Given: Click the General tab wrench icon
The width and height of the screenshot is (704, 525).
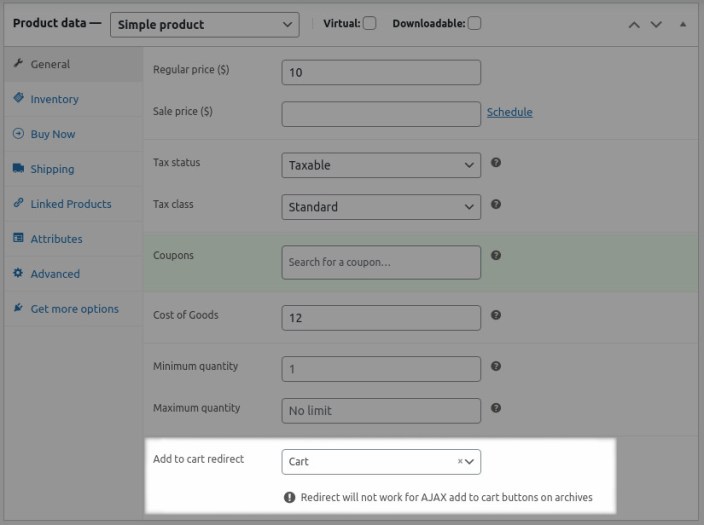Looking at the screenshot, I should pos(18,63).
